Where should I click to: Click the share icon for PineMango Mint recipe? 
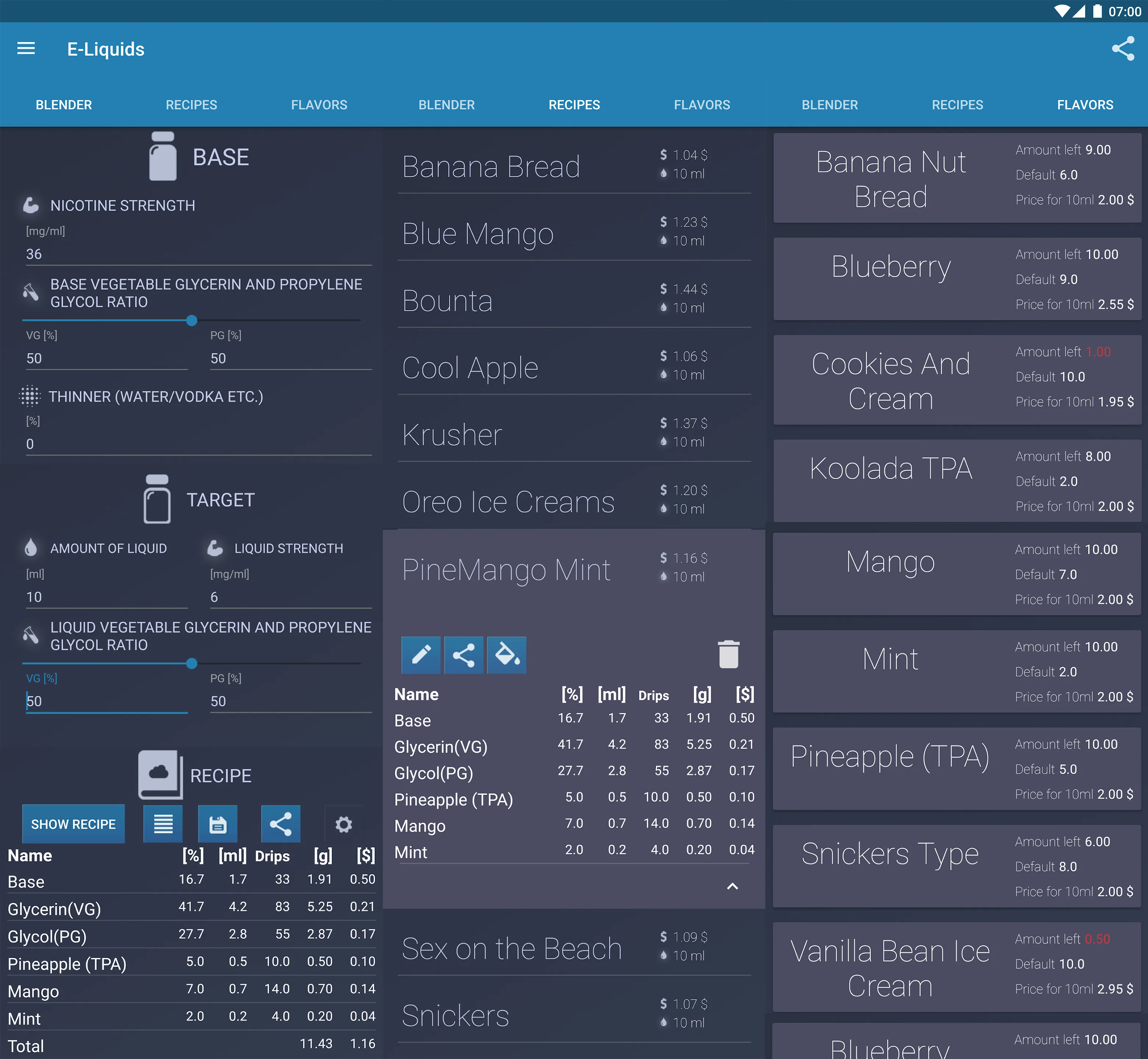coord(463,654)
